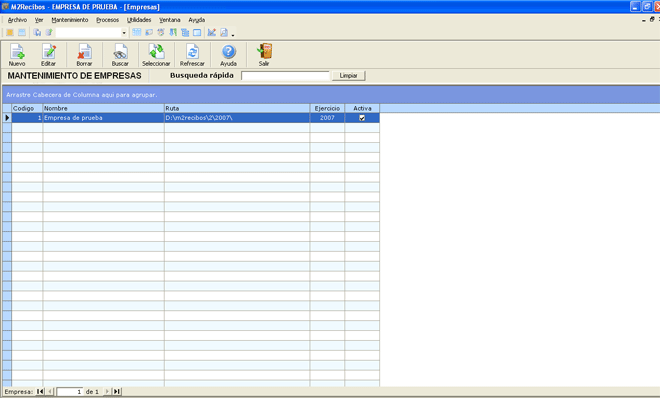The width and height of the screenshot is (660, 398).
Task: Click the Busqueda rápida input field
Action: click(x=285, y=76)
